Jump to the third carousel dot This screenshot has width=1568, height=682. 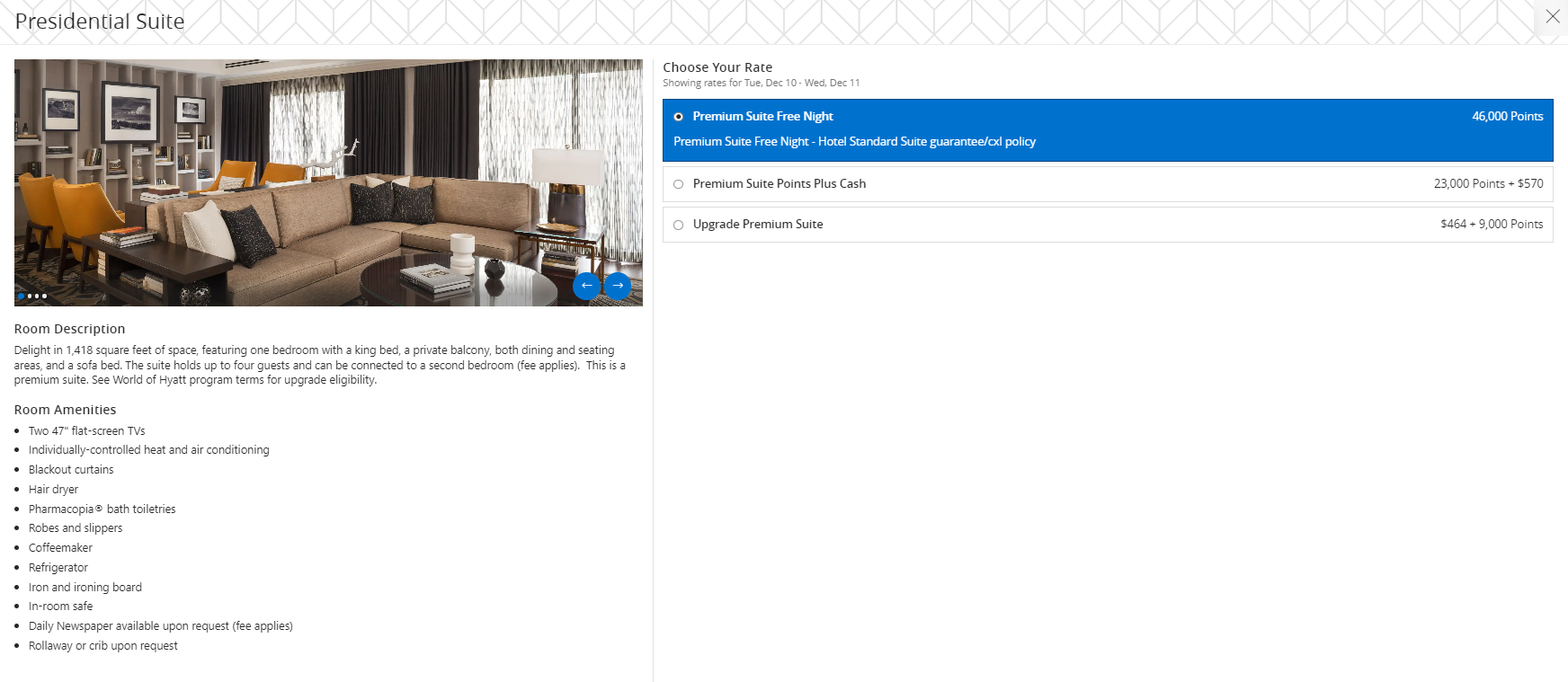pyautogui.click(x=37, y=296)
